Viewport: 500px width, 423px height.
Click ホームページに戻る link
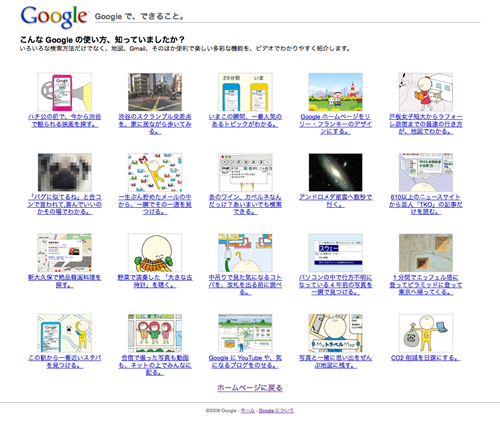click(250, 388)
